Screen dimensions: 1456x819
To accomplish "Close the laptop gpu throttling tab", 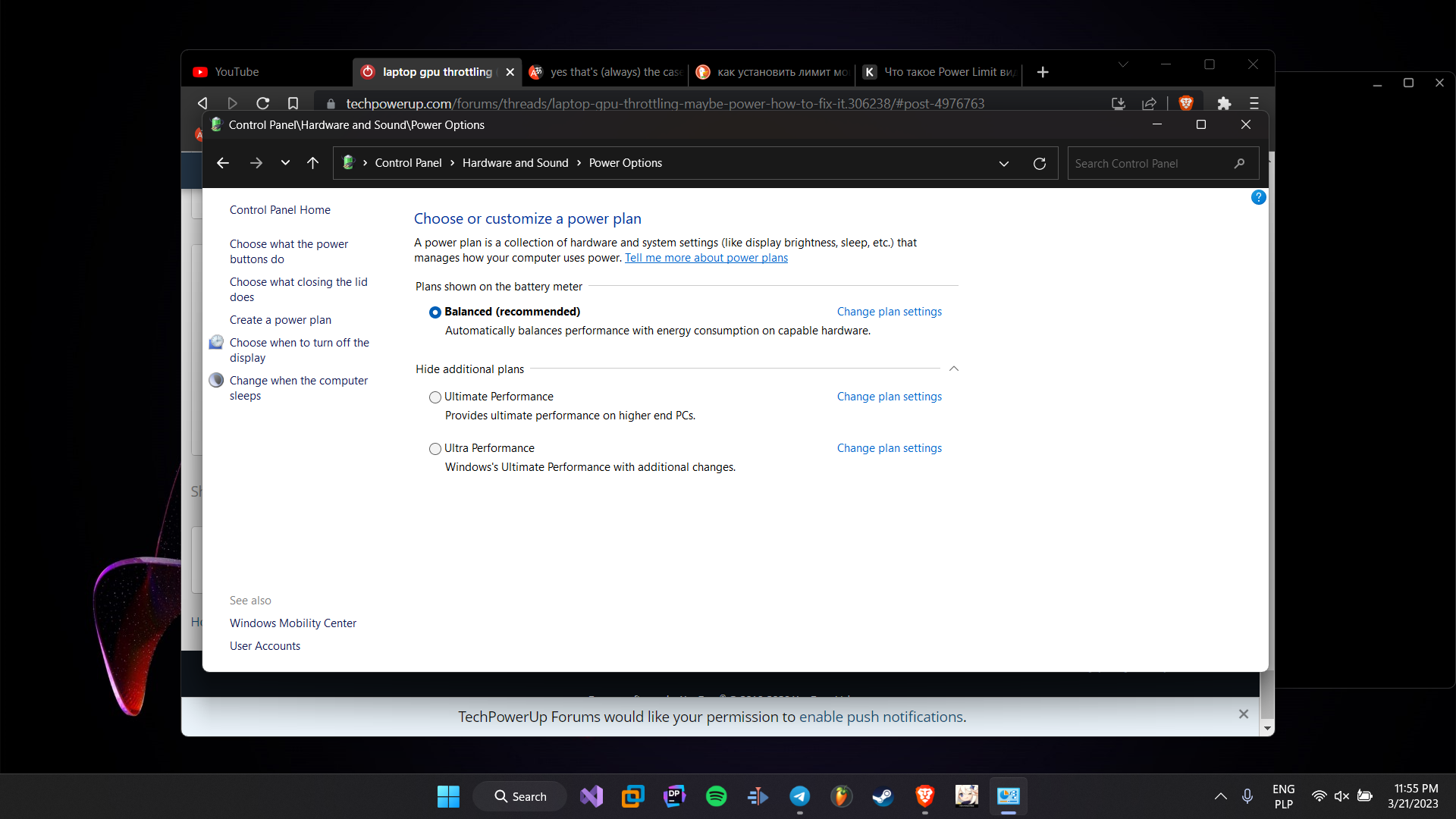I will tap(510, 72).
